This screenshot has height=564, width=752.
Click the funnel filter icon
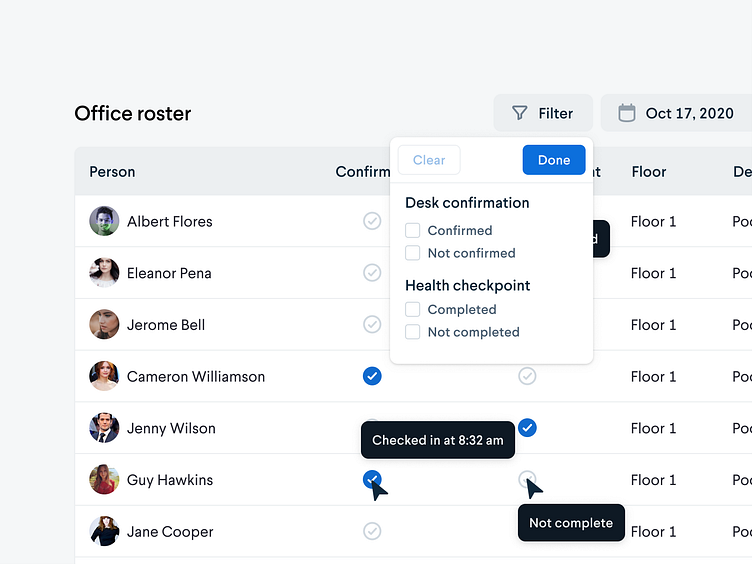[x=519, y=113]
